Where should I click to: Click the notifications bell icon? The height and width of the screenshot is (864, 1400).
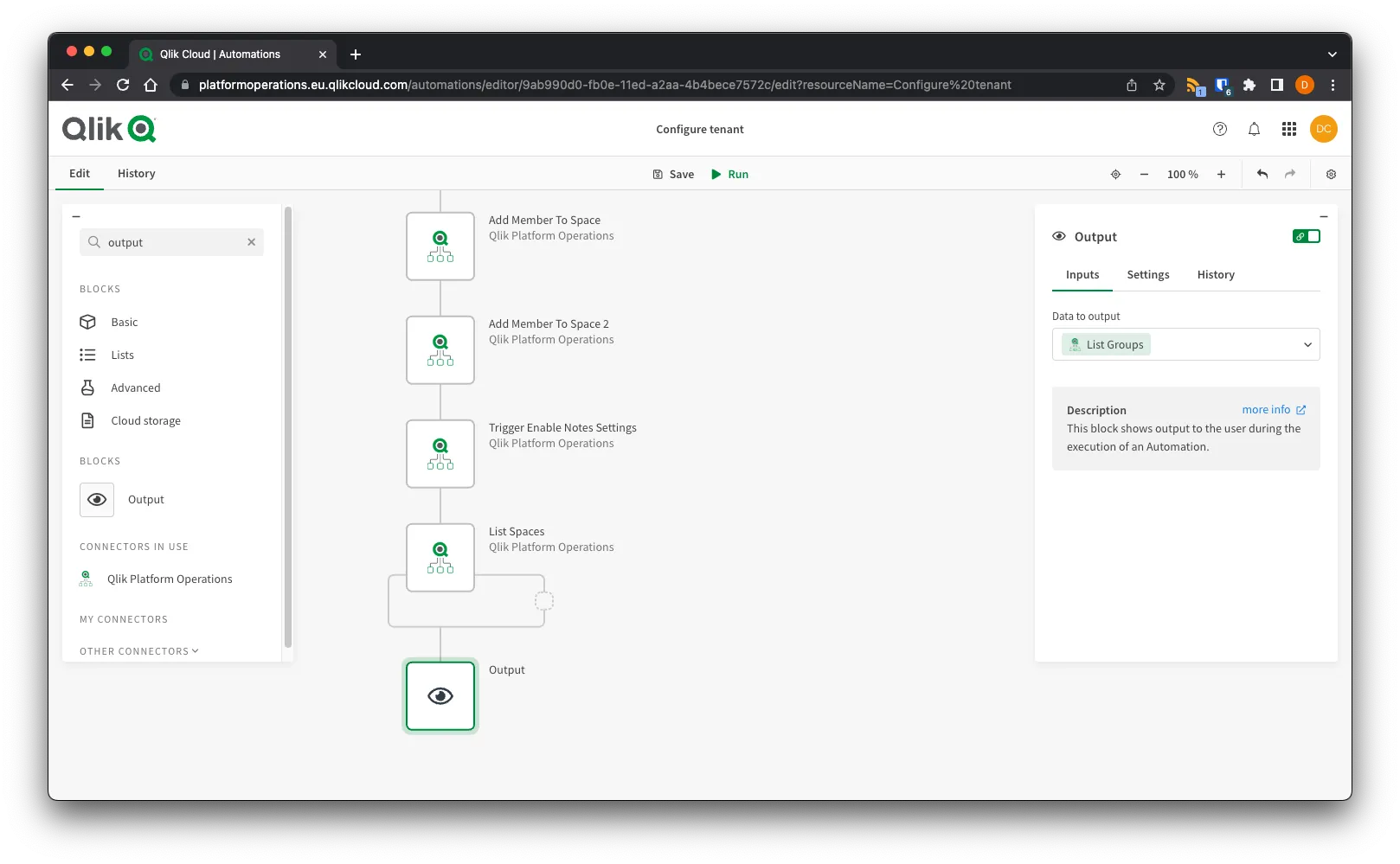click(x=1254, y=129)
